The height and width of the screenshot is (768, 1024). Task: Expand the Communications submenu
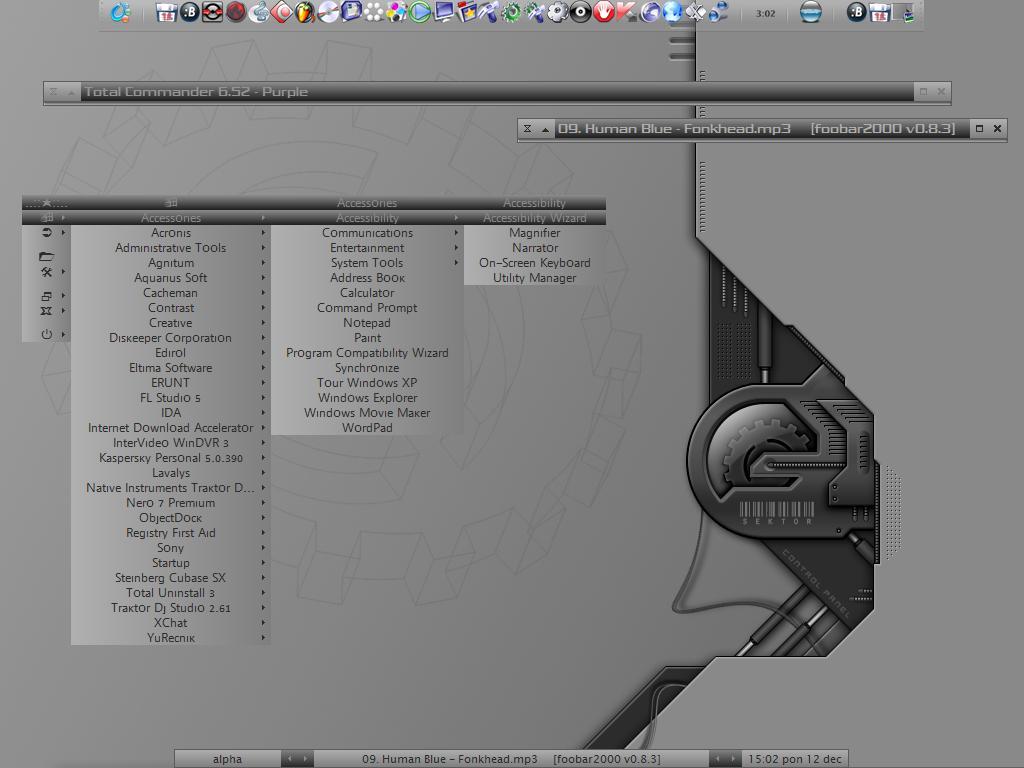[x=367, y=233]
